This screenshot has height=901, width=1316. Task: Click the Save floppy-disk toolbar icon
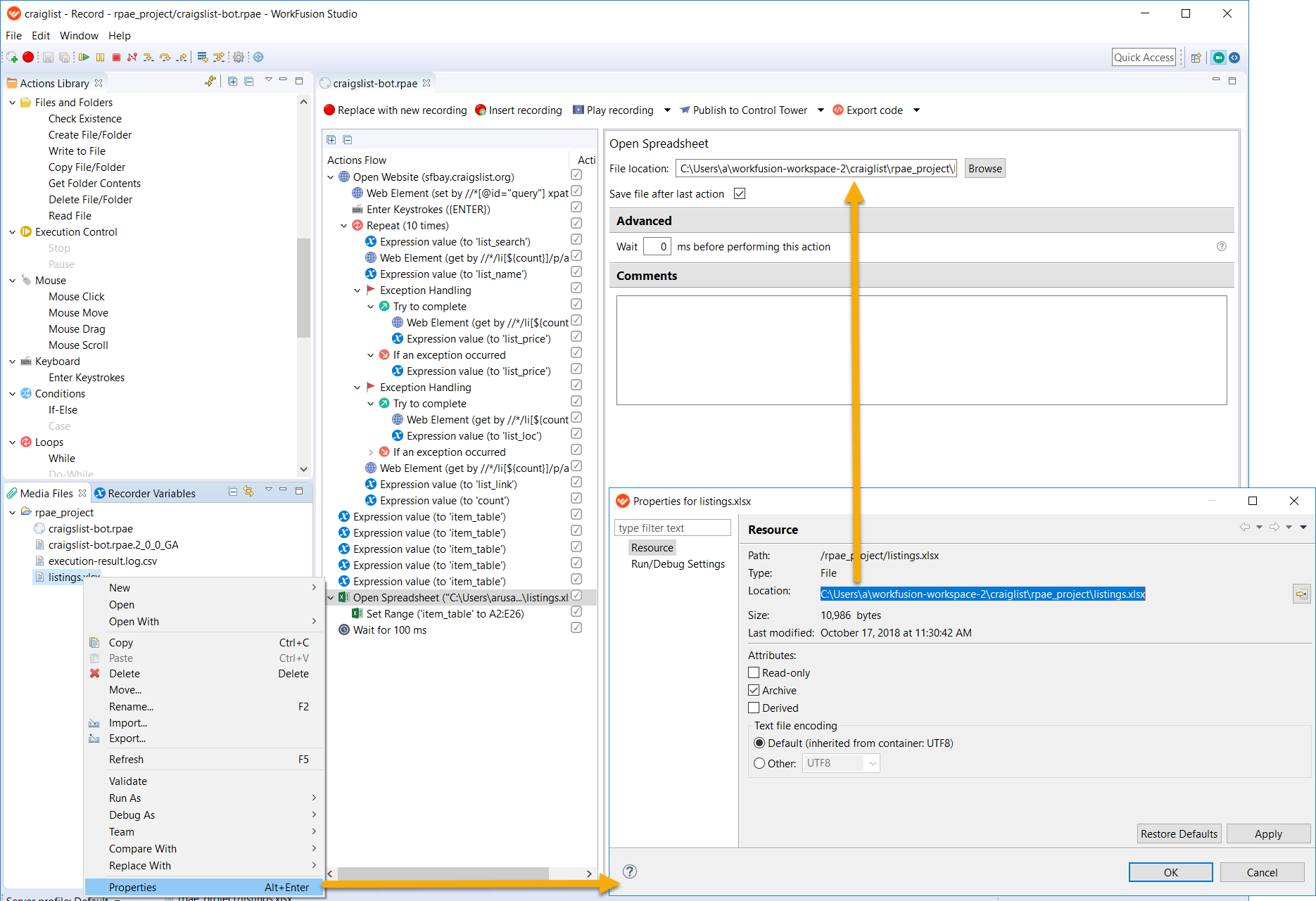pyautogui.click(x=48, y=58)
